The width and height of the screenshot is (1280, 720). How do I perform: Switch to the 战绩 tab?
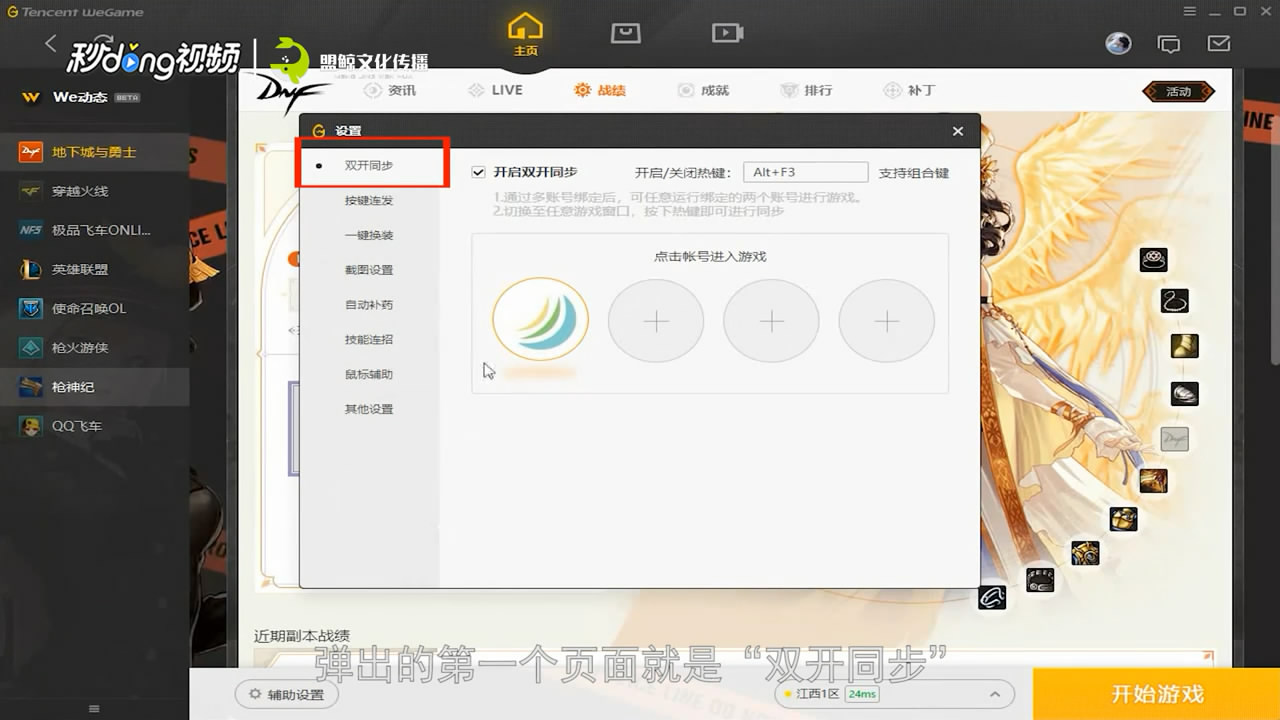599,90
